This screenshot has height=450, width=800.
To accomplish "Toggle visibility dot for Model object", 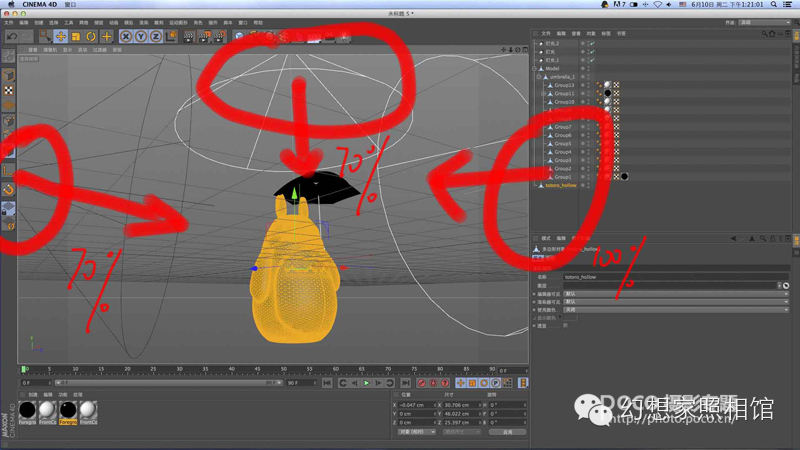I will [x=583, y=68].
